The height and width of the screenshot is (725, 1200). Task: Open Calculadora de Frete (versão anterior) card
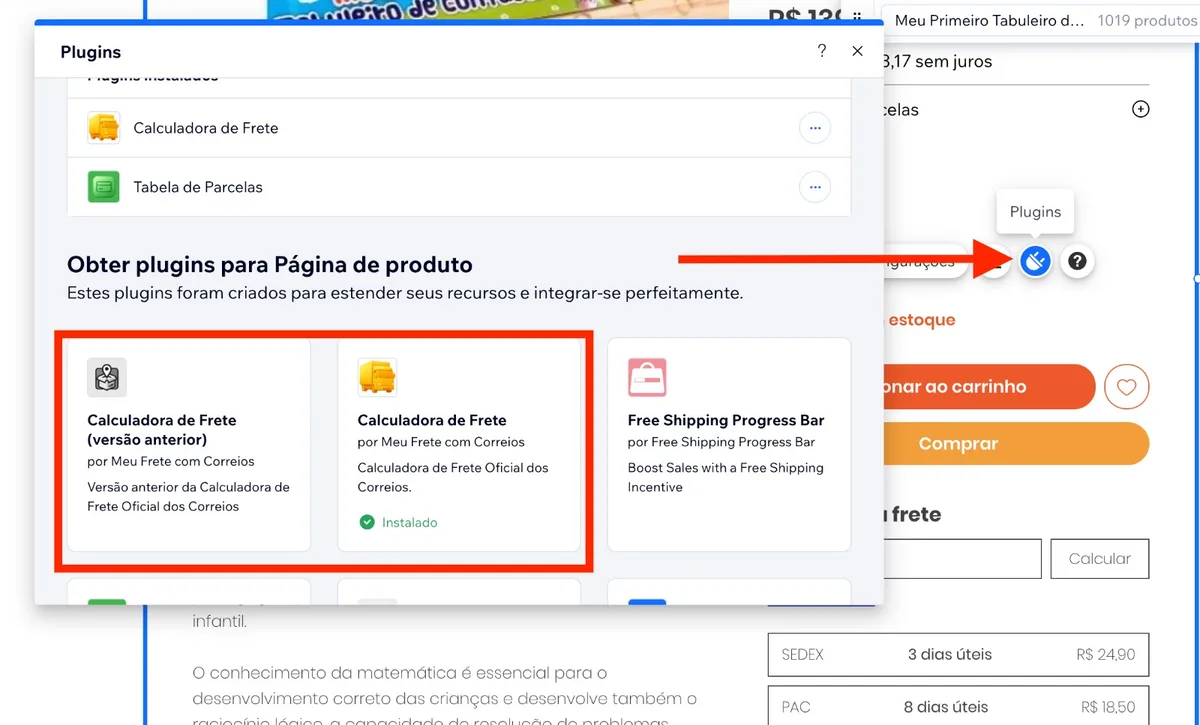(189, 445)
